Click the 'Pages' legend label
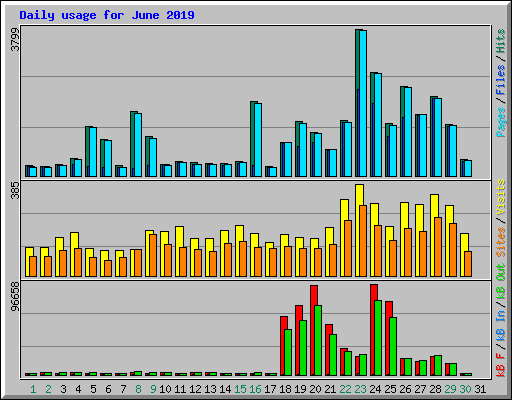The image size is (512, 400). 501,122
